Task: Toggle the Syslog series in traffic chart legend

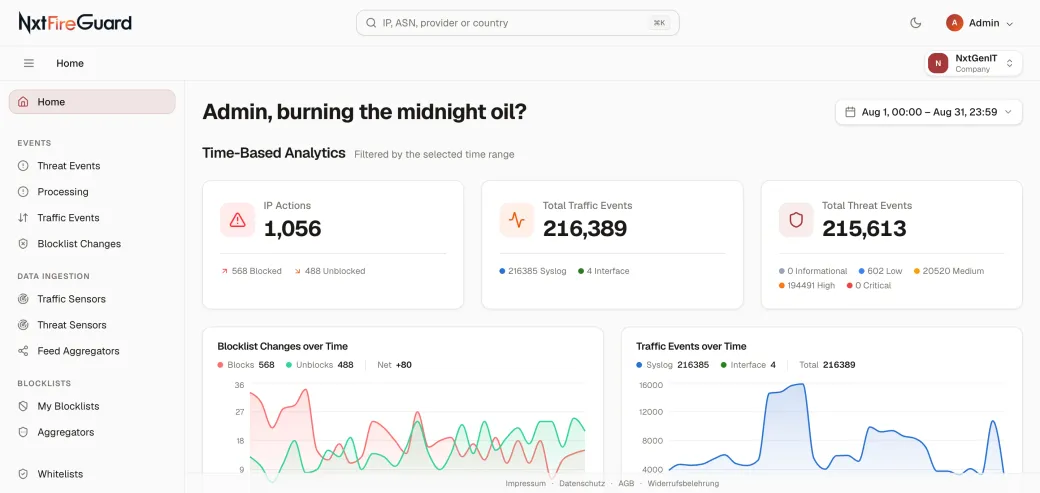Action: click(673, 365)
